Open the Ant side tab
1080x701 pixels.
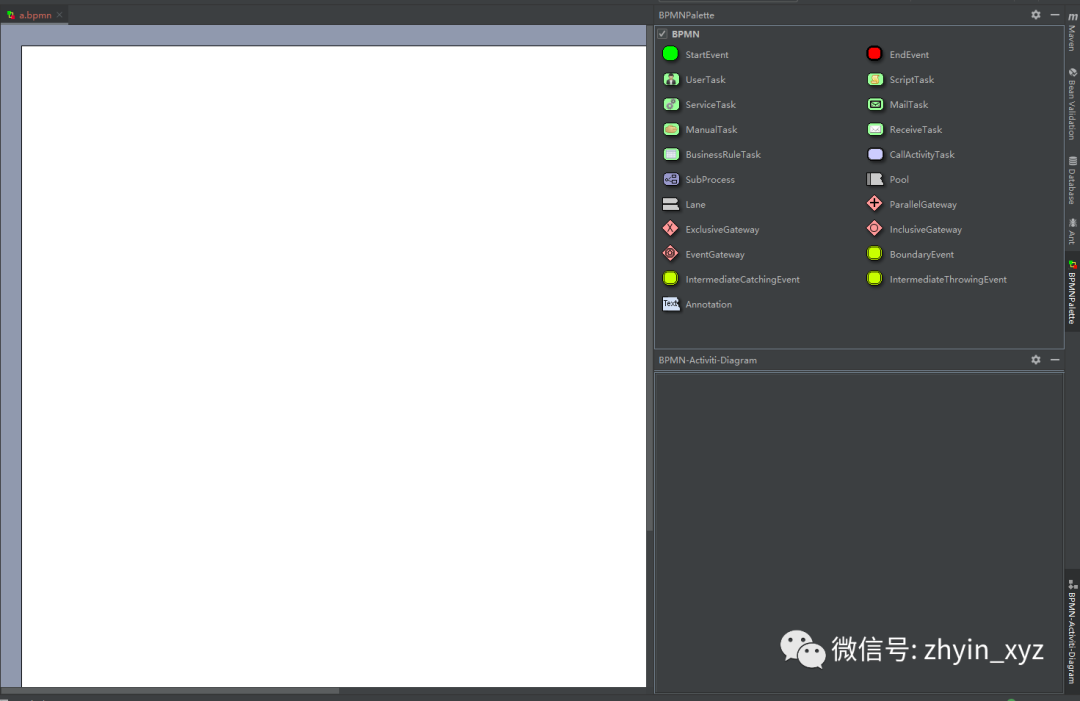[x=1072, y=231]
